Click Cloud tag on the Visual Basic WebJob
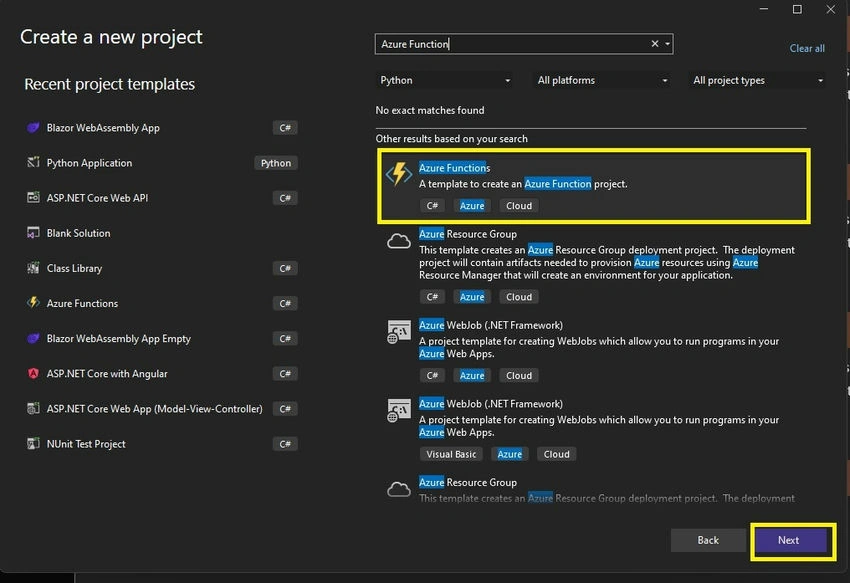The image size is (850, 583). [x=556, y=454]
